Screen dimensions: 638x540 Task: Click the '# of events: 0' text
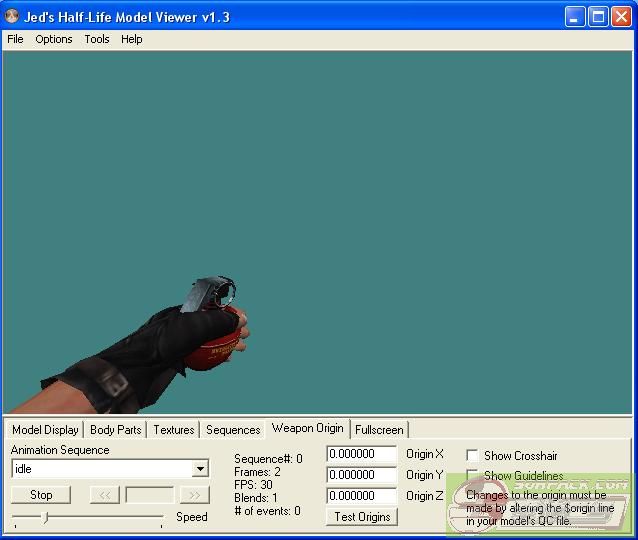tap(267, 511)
